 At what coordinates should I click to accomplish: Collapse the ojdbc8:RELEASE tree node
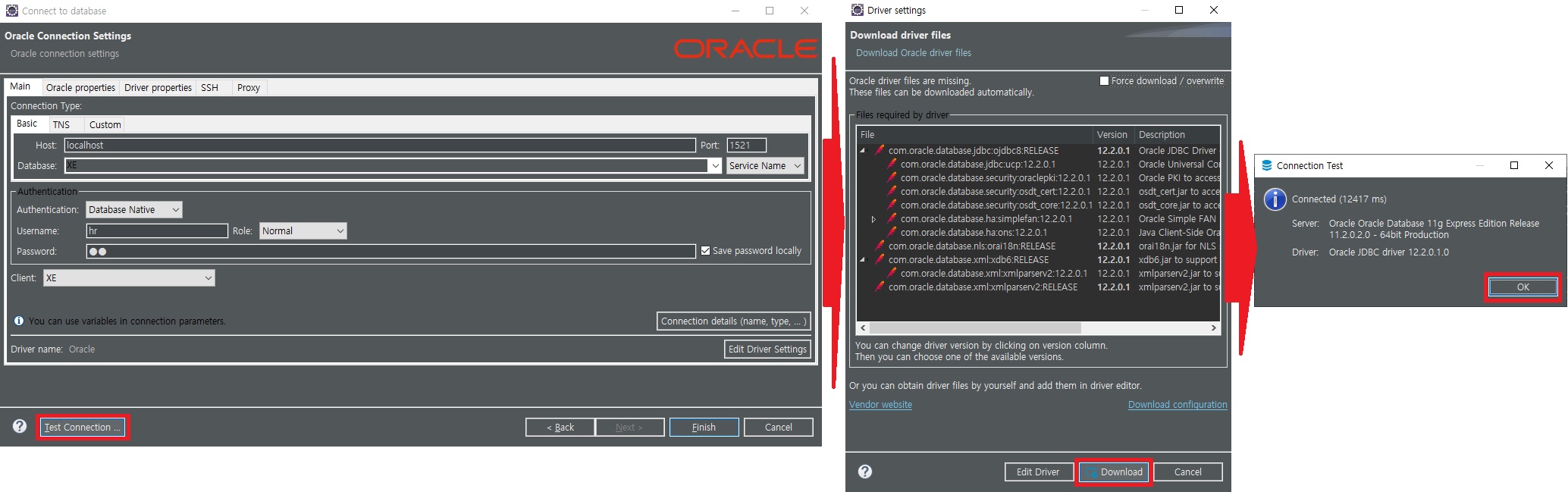point(862,151)
